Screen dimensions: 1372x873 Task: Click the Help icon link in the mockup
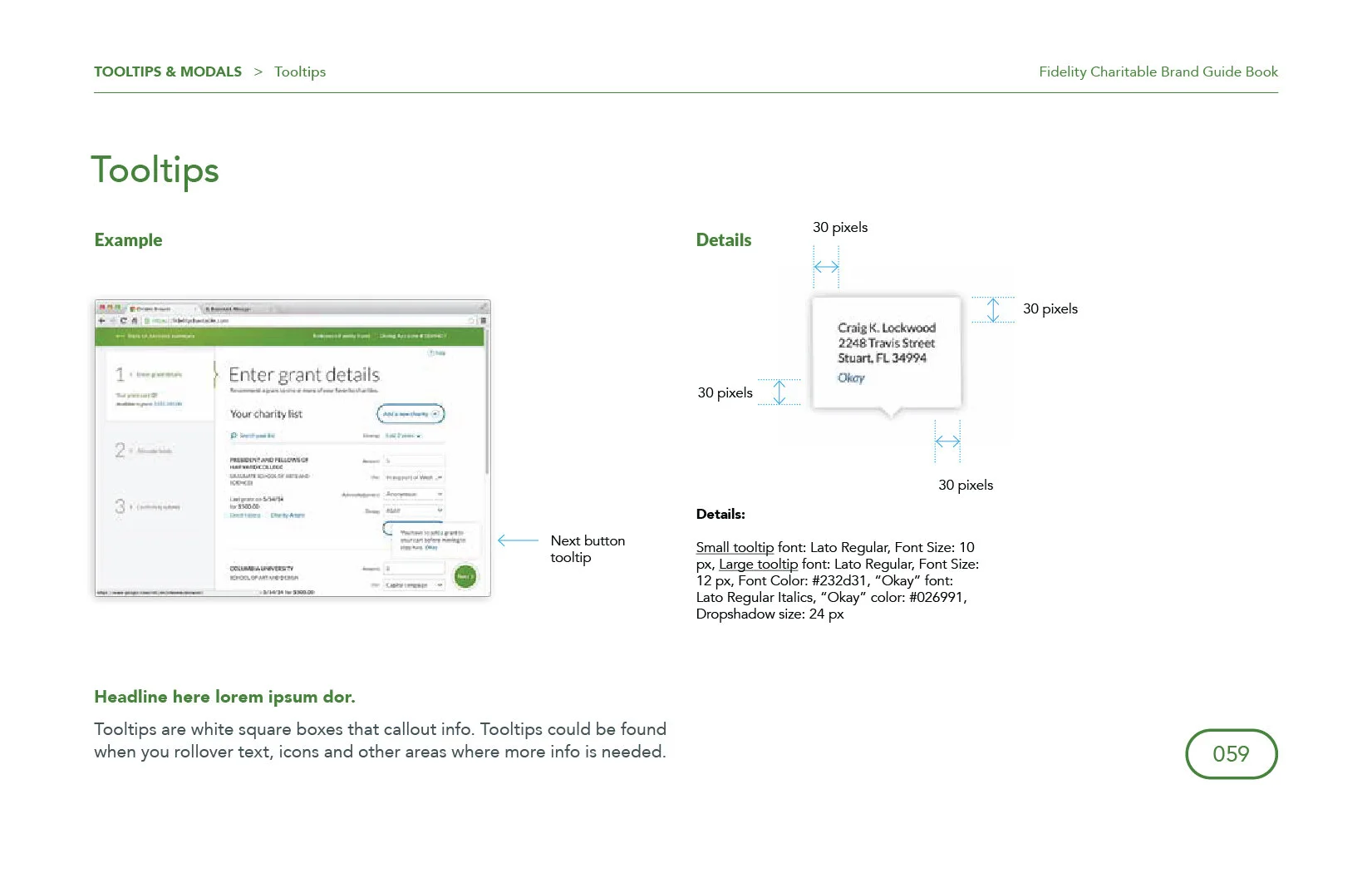pyautogui.click(x=437, y=353)
